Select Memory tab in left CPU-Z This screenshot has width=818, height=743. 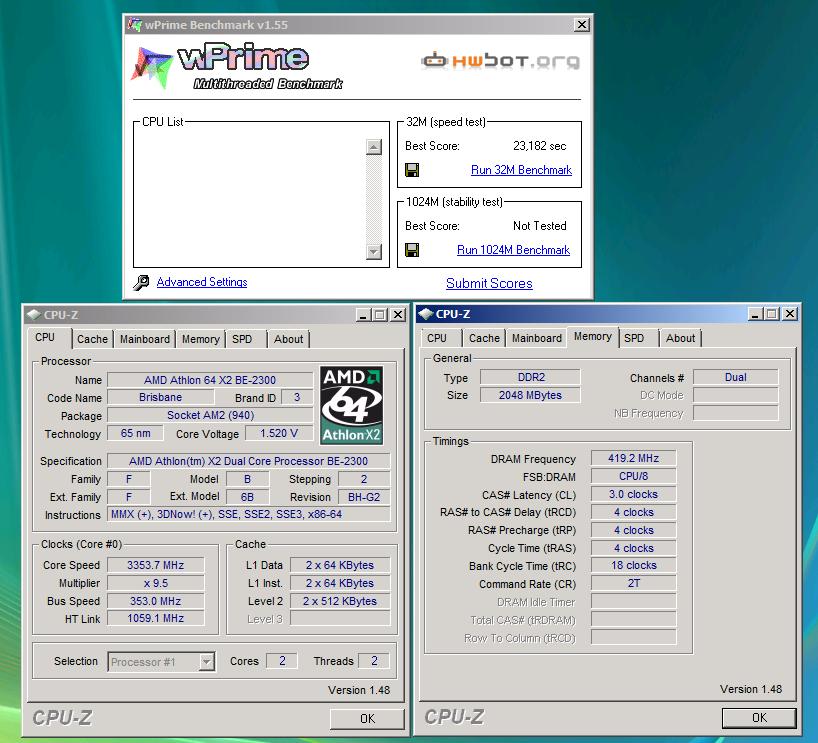(200, 339)
